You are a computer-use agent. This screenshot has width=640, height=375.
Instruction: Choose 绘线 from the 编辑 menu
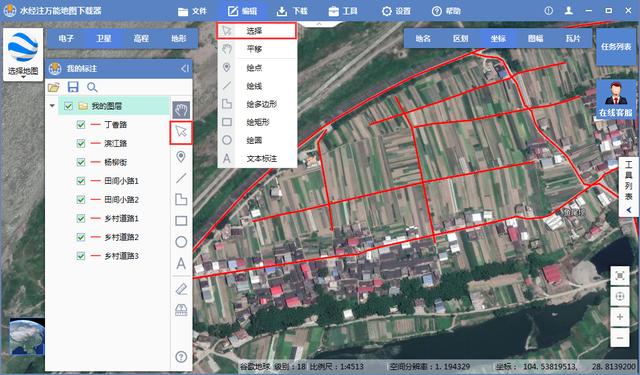pos(257,86)
